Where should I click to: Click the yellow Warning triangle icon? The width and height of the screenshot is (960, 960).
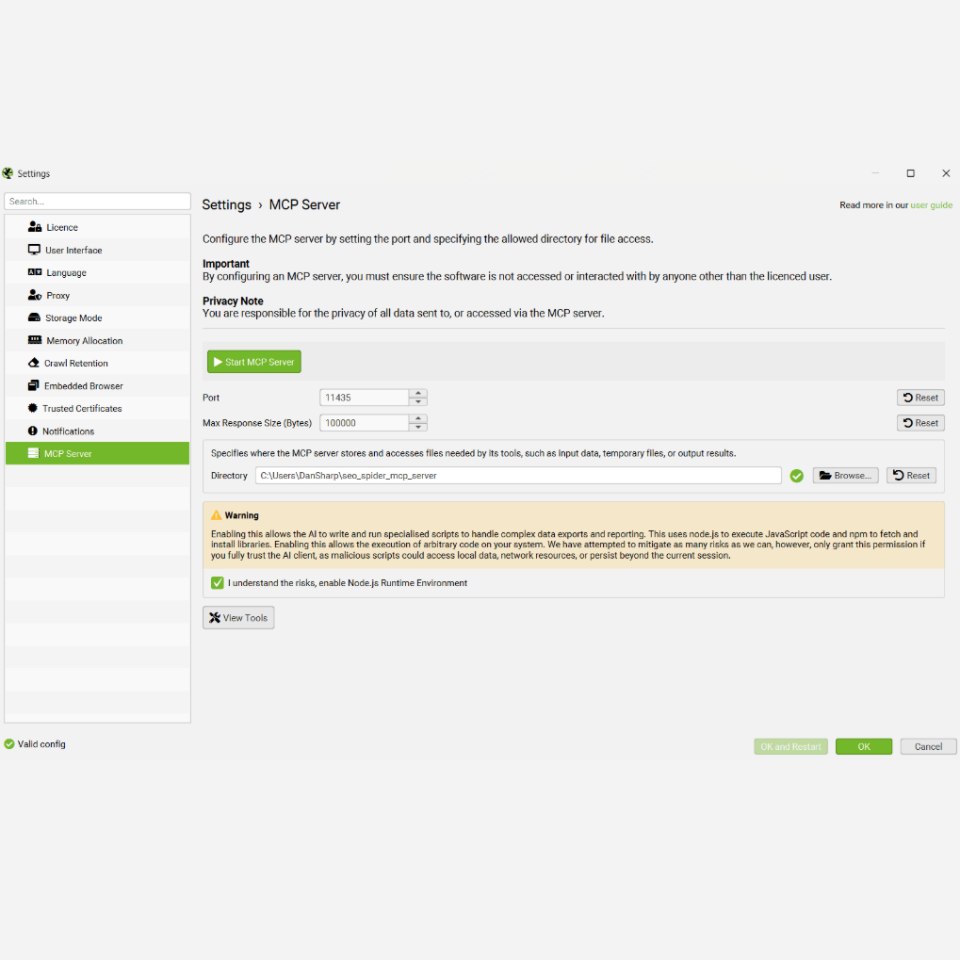click(x=216, y=515)
